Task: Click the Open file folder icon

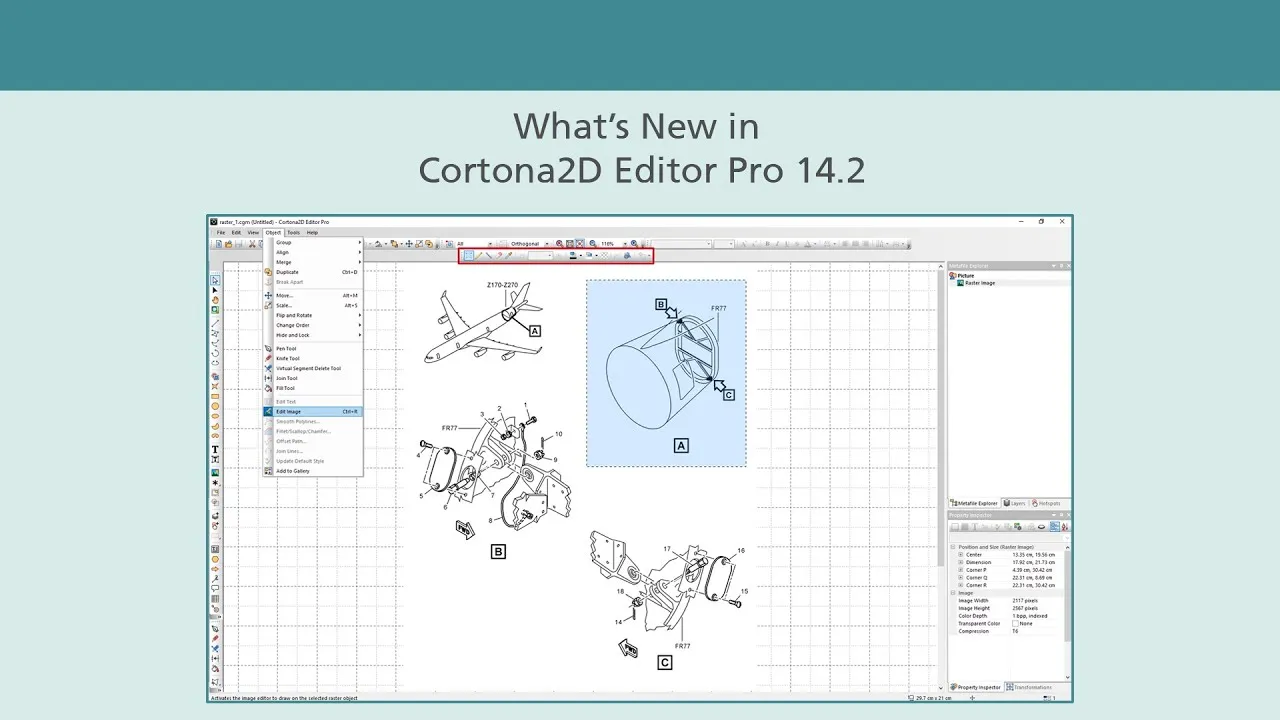Action: coord(228,244)
